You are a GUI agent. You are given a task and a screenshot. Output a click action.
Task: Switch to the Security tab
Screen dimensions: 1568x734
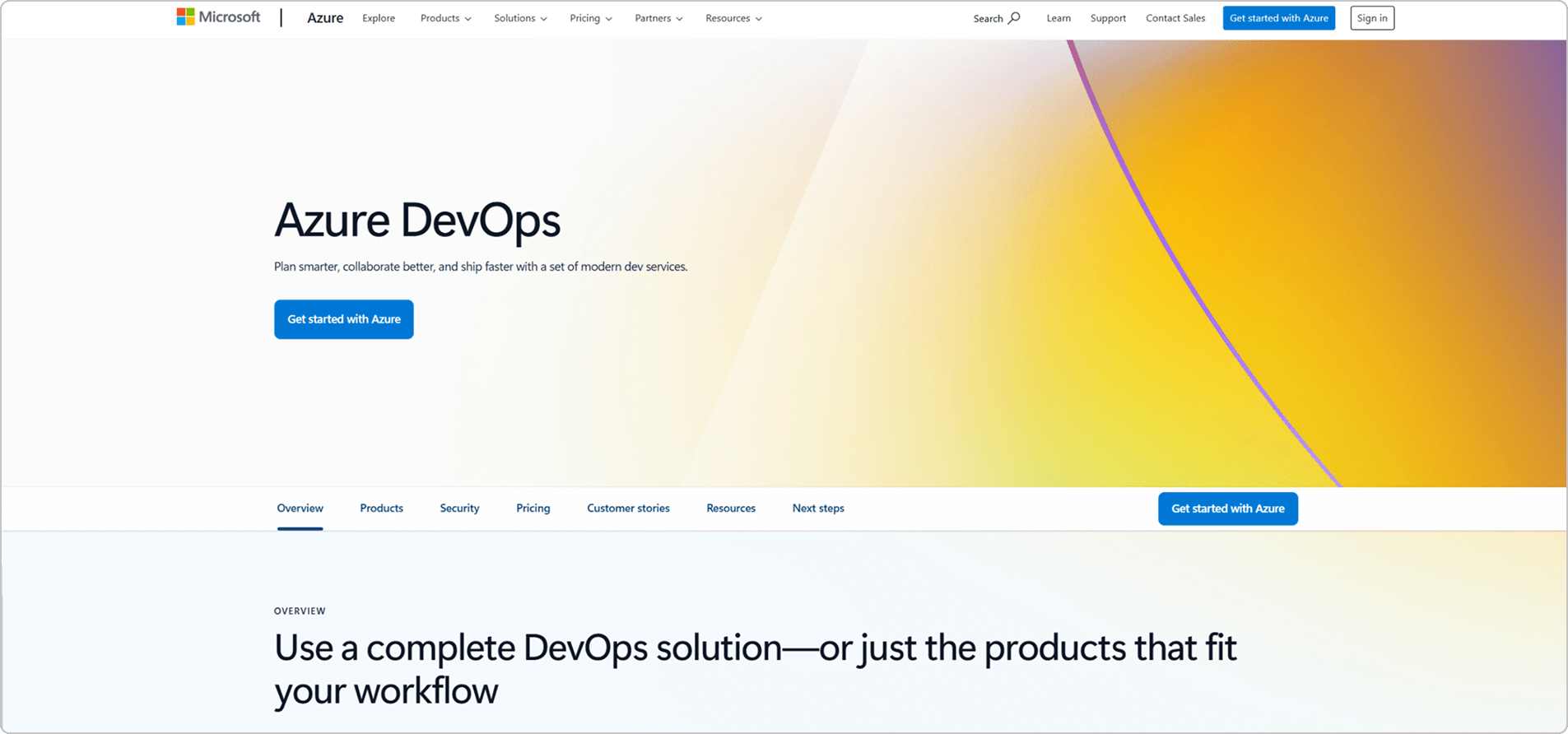click(459, 509)
